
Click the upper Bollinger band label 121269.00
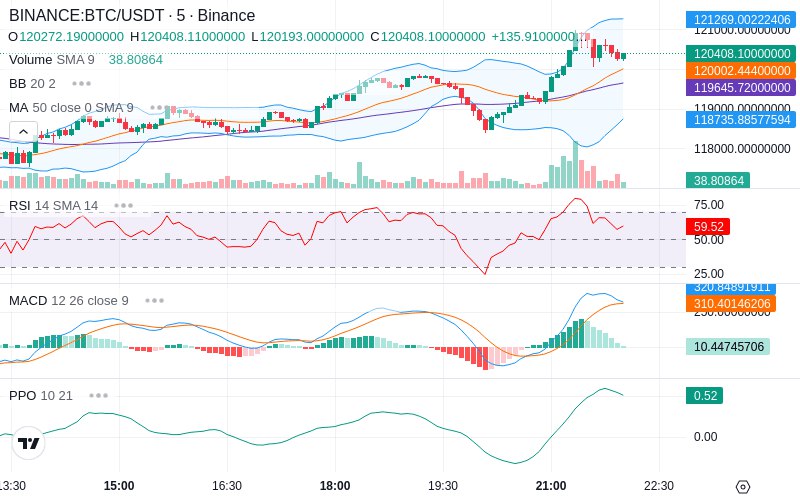pos(741,20)
